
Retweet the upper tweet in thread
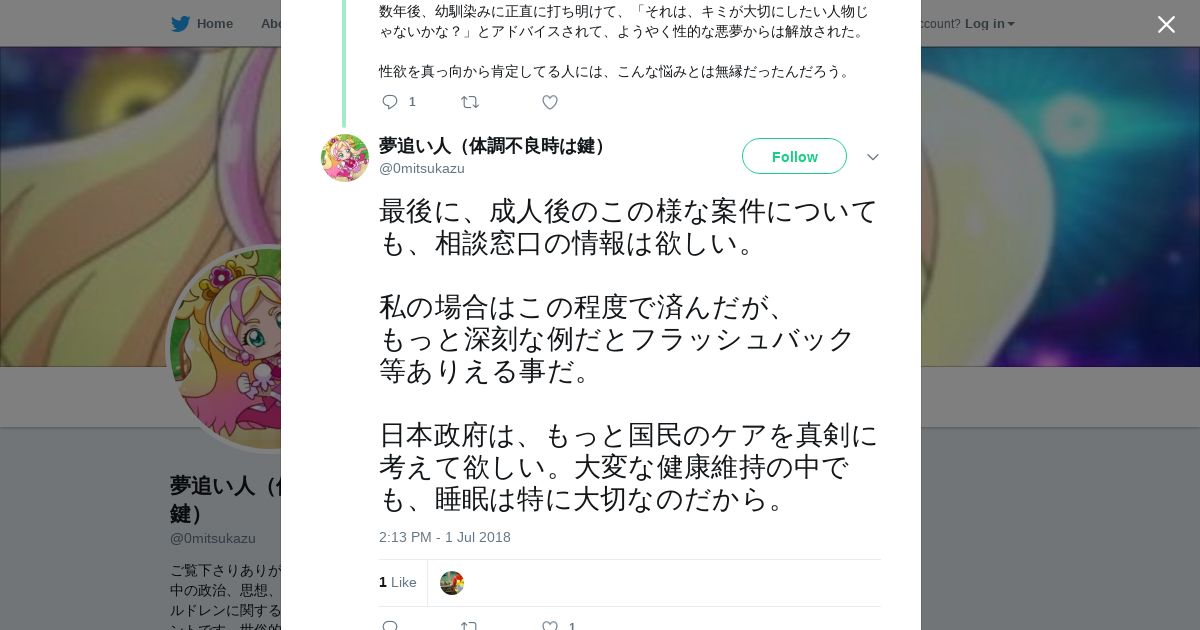(469, 102)
